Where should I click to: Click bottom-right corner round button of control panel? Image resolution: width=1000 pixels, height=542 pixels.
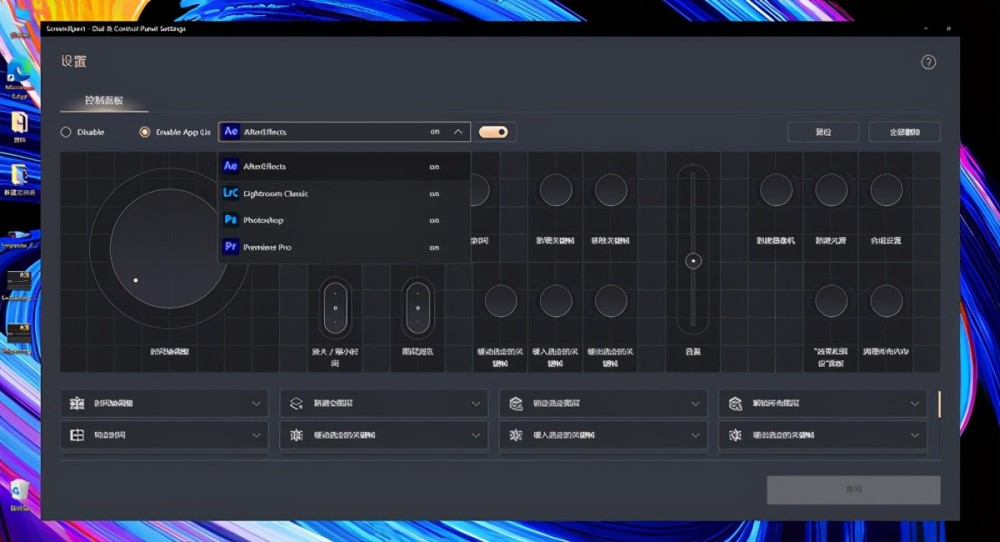click(886, 301)
